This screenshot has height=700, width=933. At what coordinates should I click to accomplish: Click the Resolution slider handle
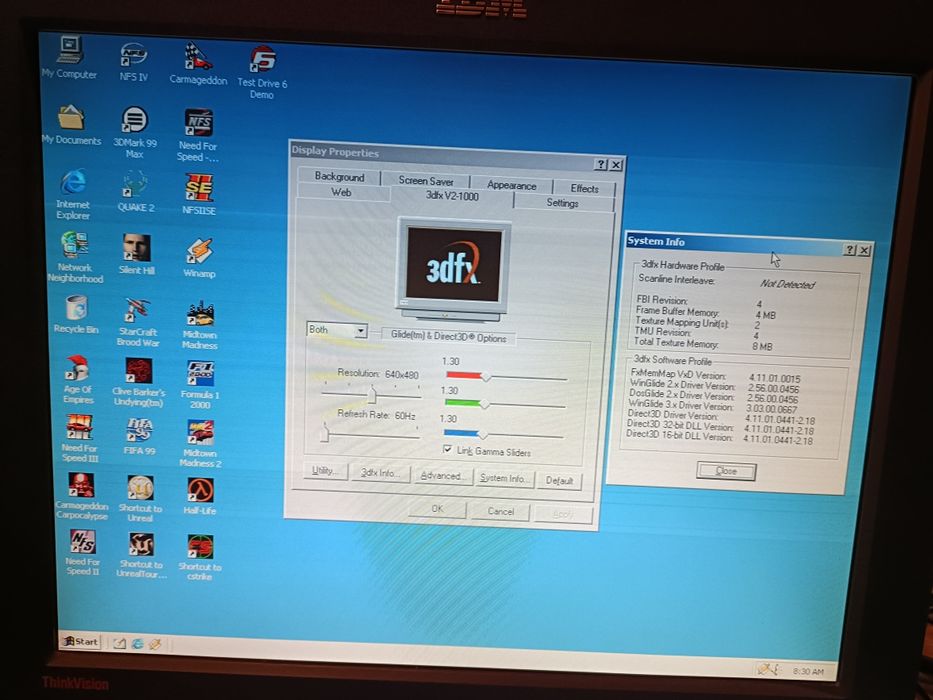coord(372,394)
